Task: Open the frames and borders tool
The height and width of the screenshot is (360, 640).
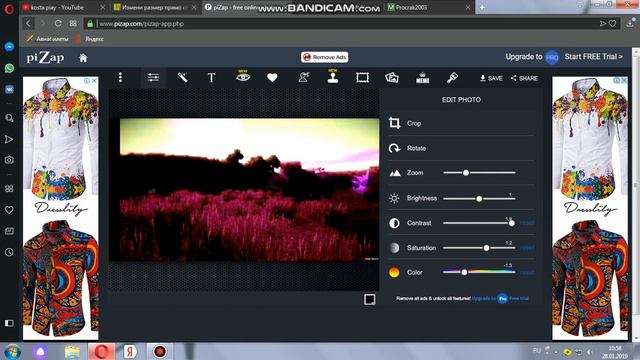Action: pyautogui.click(x=362, y=78)
